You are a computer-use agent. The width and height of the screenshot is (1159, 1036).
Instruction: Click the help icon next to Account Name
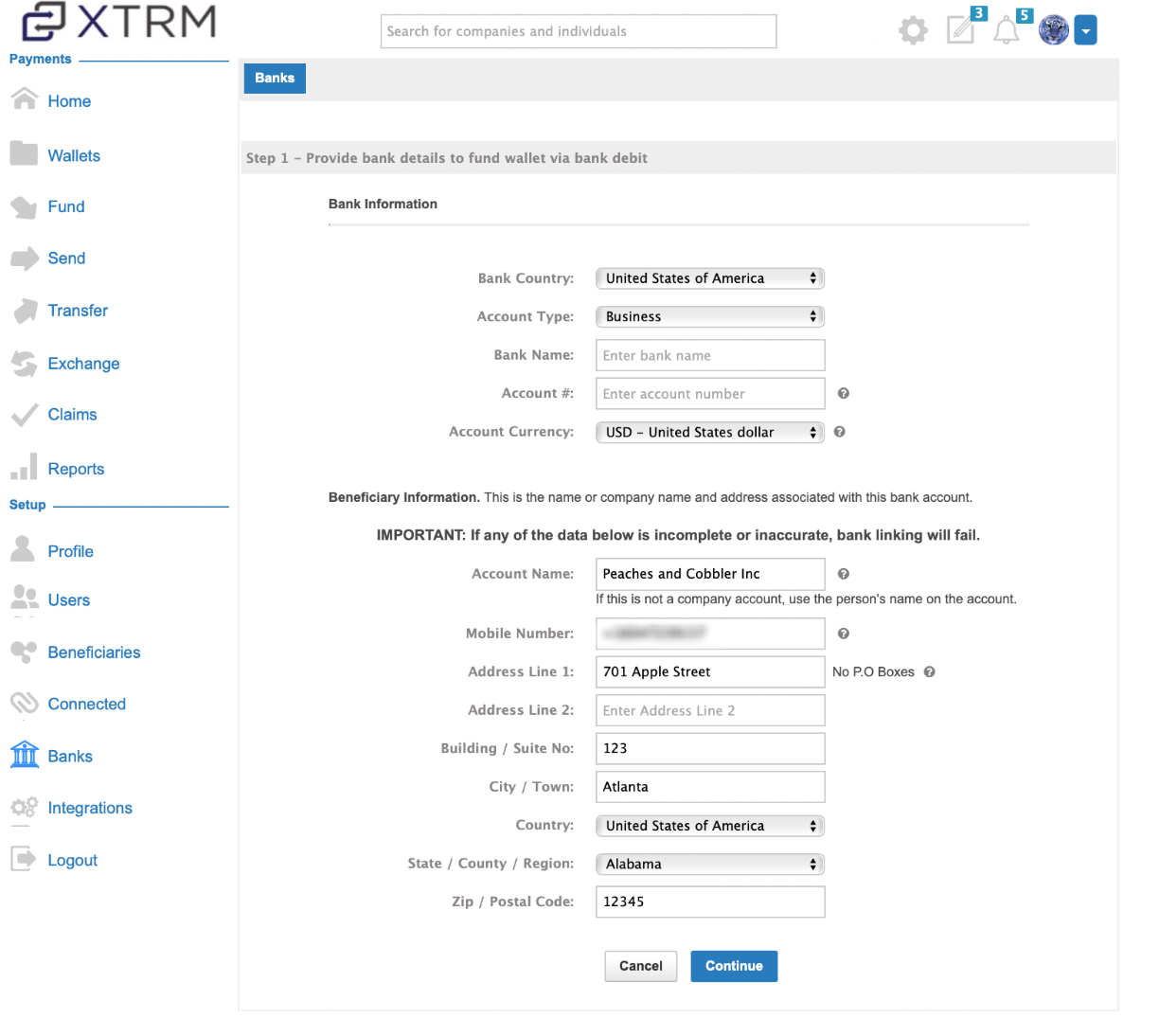click(843, 573)
